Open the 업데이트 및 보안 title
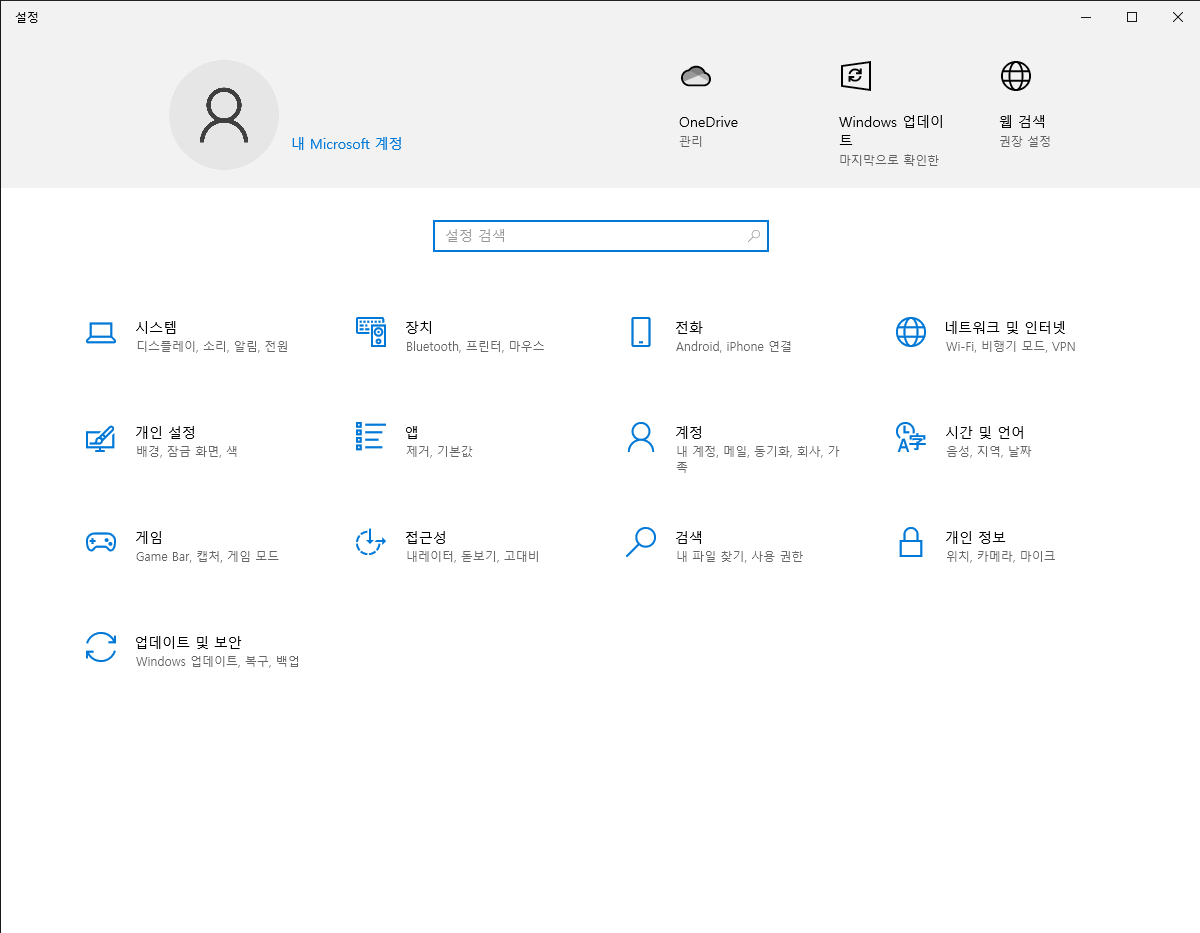 tap(188, 642)
